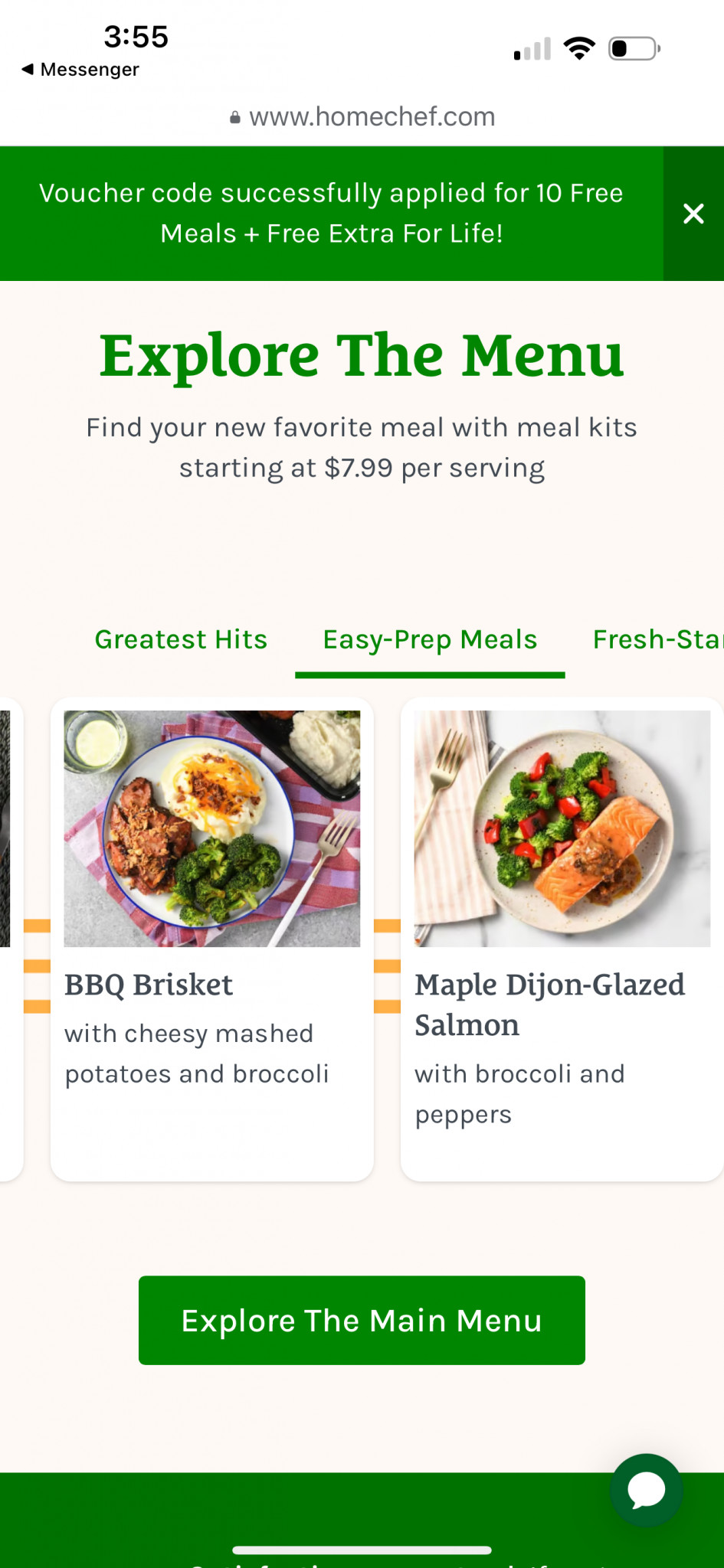Dismiss the voucher applied banner
724x1568 pixels.
click(x=693, y=214)
